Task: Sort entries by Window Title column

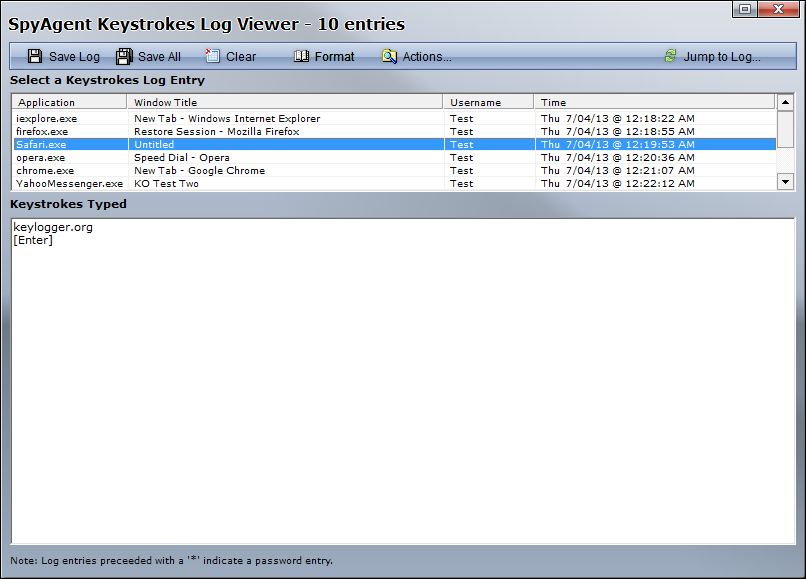Action: coord(285,102)
